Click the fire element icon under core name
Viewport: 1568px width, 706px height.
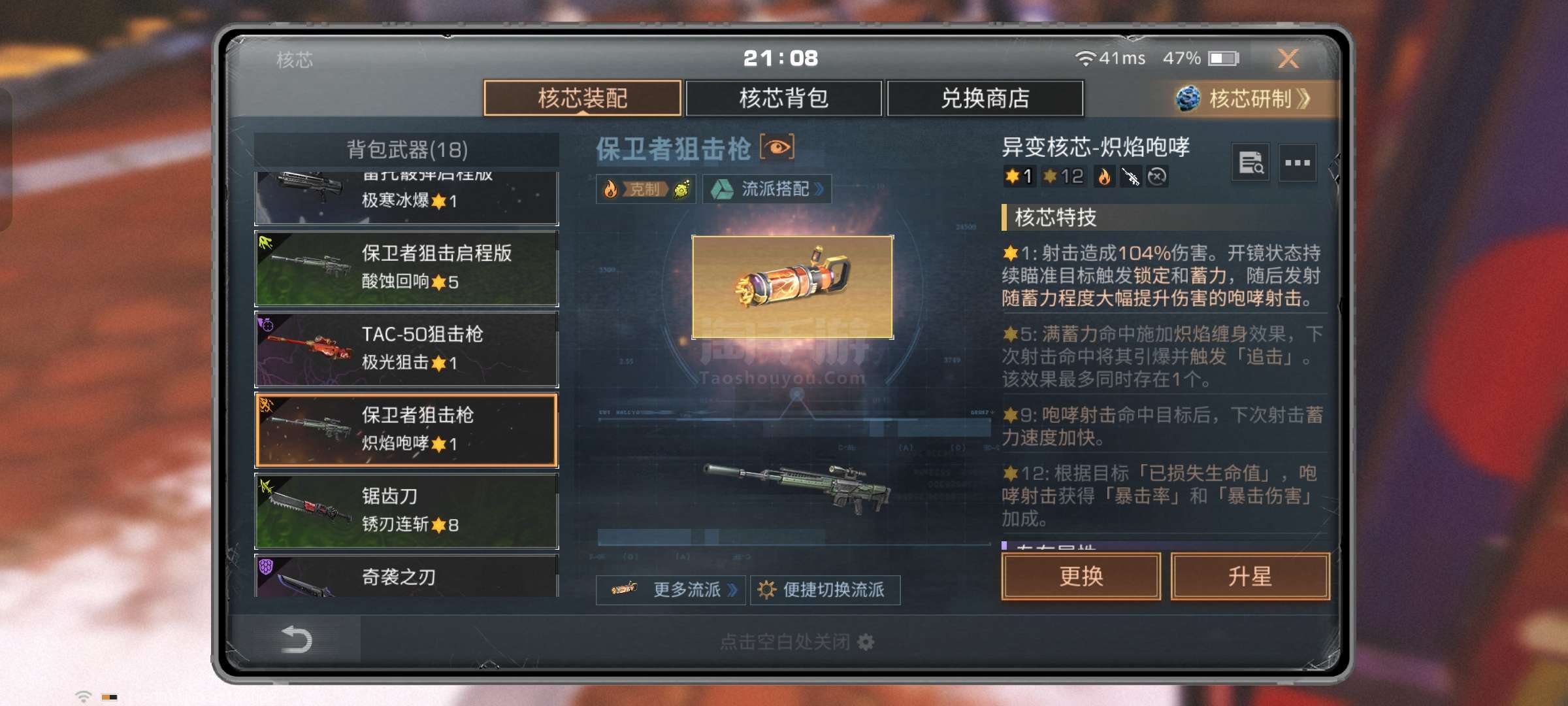click(1104, 176)
